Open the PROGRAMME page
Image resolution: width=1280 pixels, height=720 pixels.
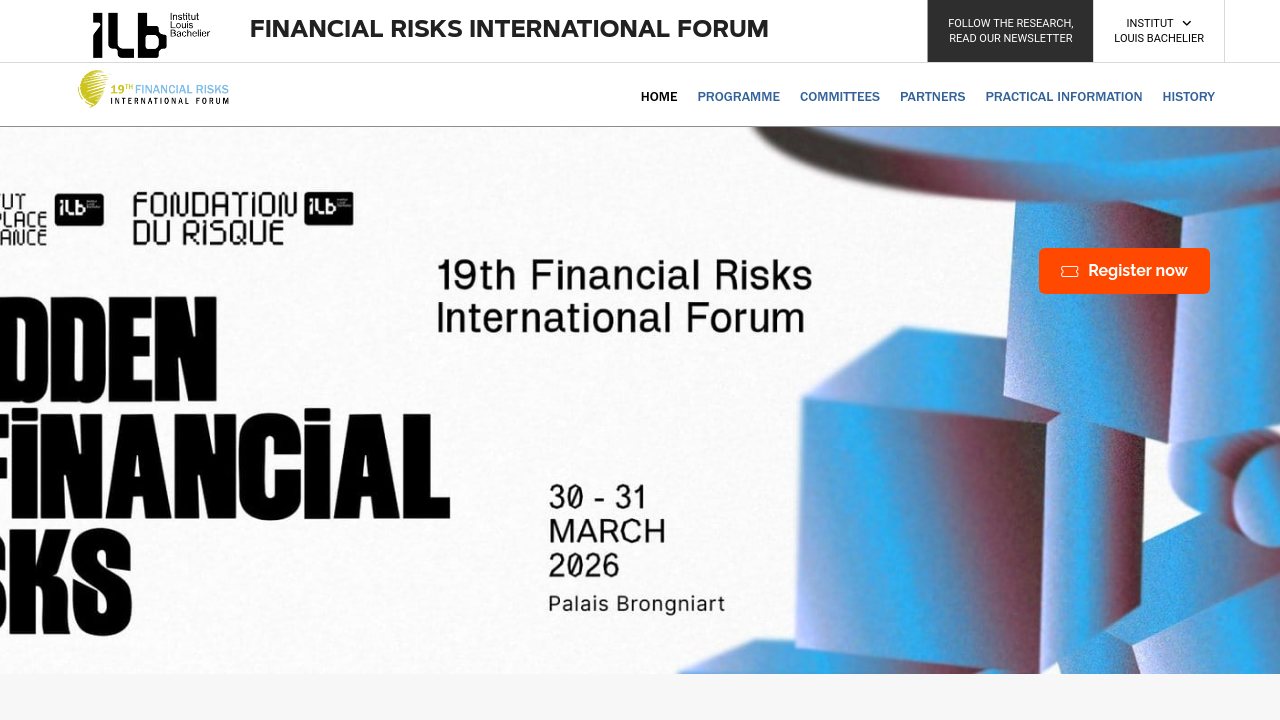739,97
